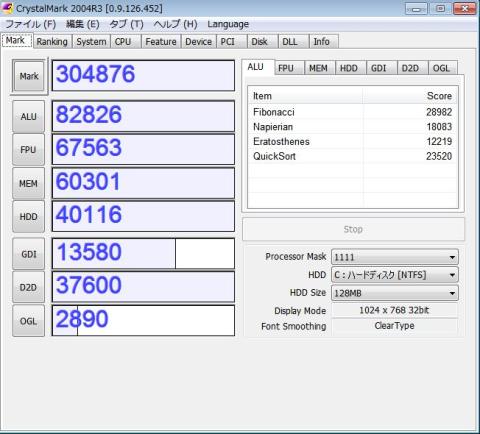Select the HDD results tab
480x434 pixels.
point(350,68)
